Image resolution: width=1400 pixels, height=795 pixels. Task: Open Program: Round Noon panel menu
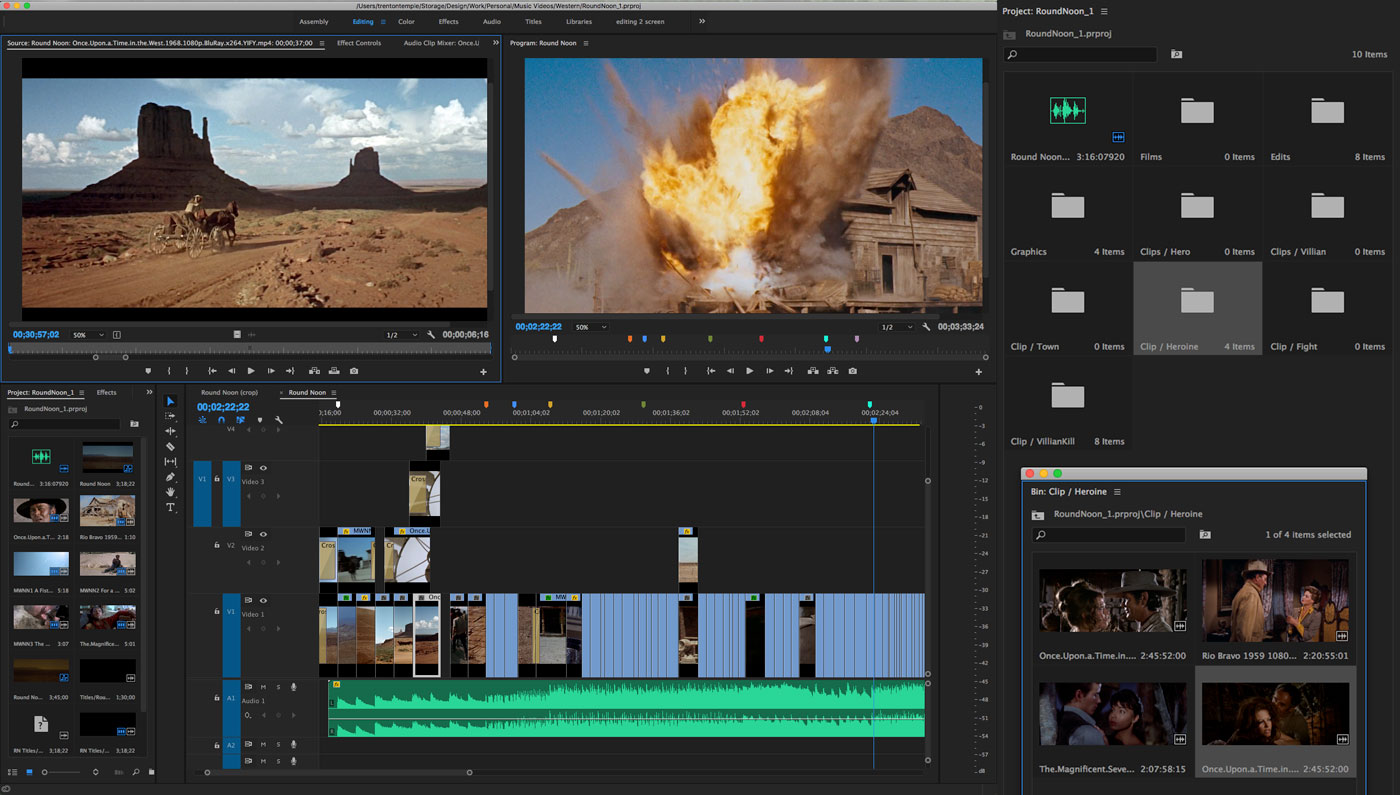586,43
